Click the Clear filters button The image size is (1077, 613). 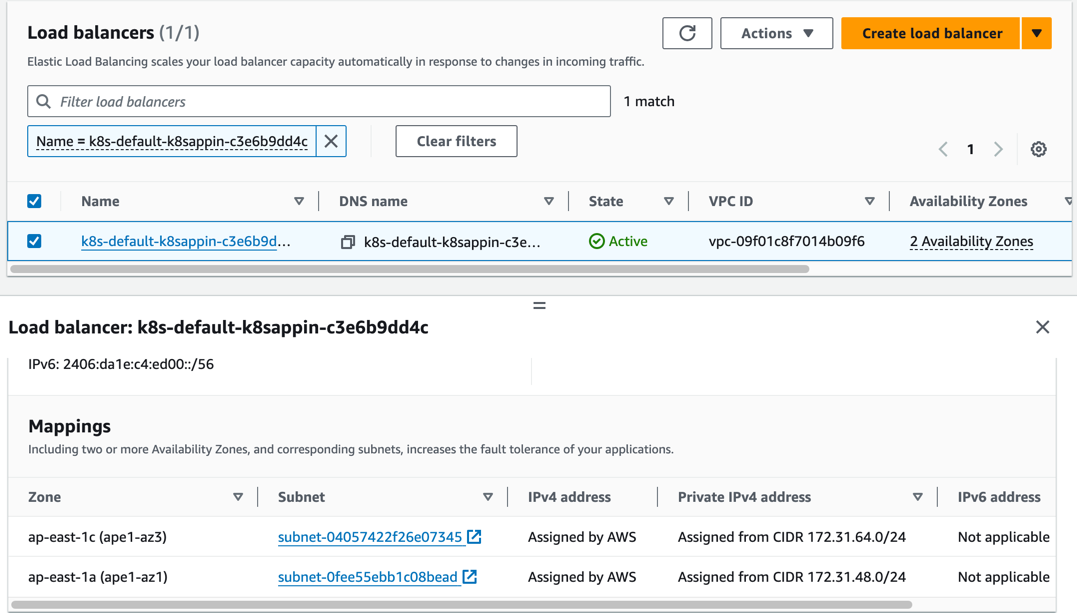click(456, 141)
